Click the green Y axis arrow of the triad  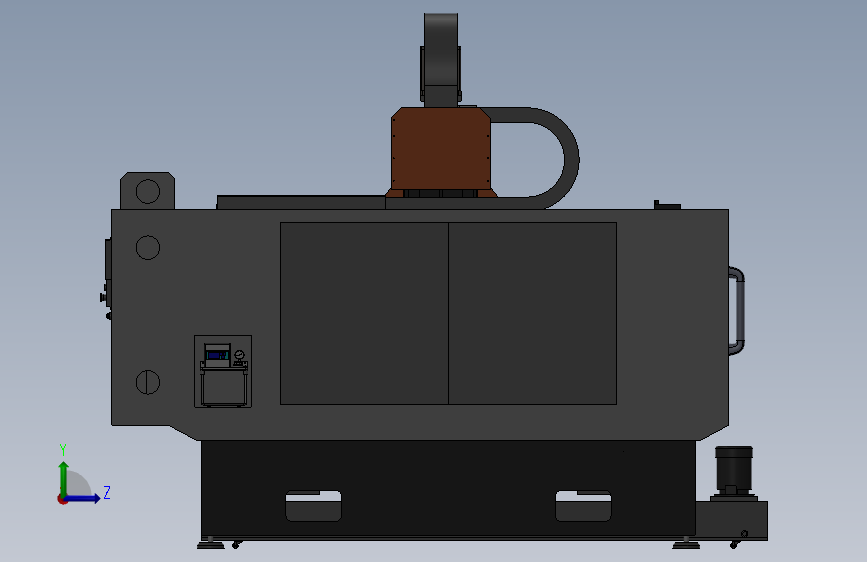point(64,478)
